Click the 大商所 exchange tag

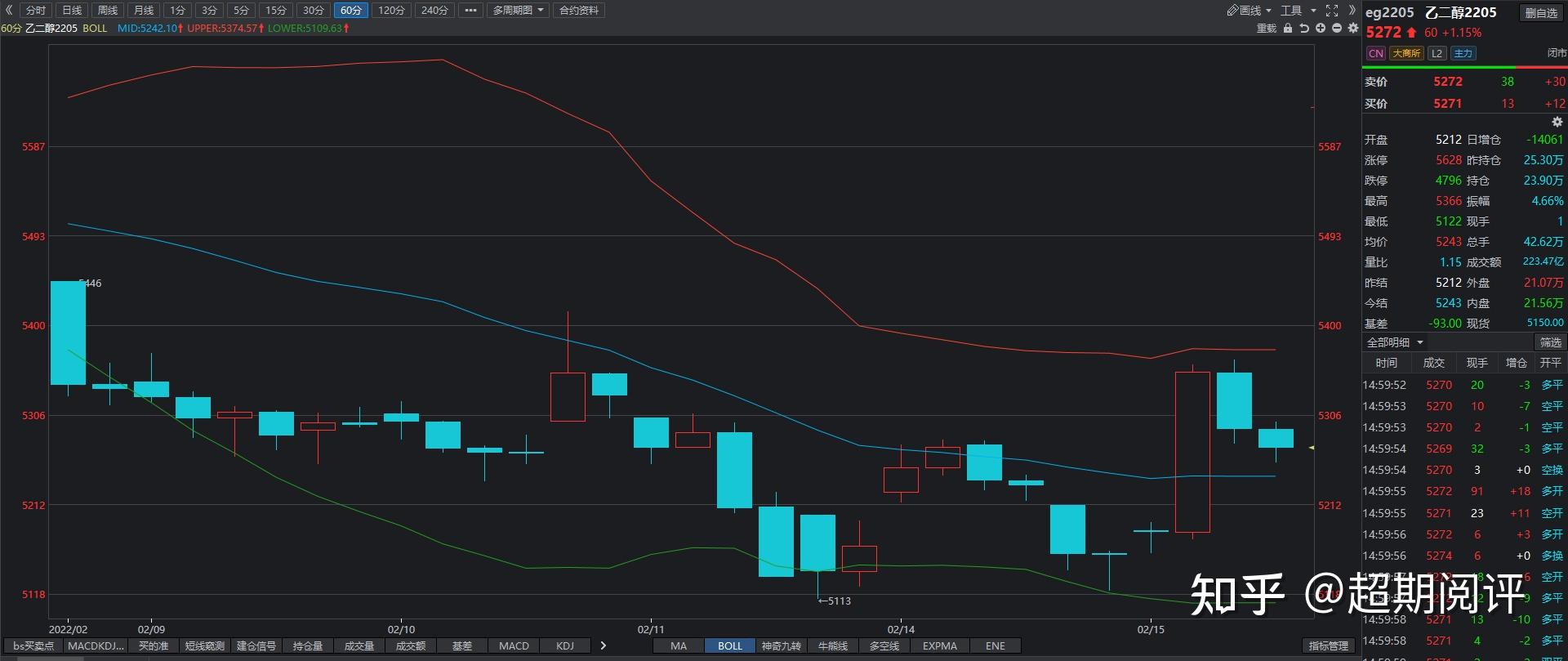[x=1407, y=53]
